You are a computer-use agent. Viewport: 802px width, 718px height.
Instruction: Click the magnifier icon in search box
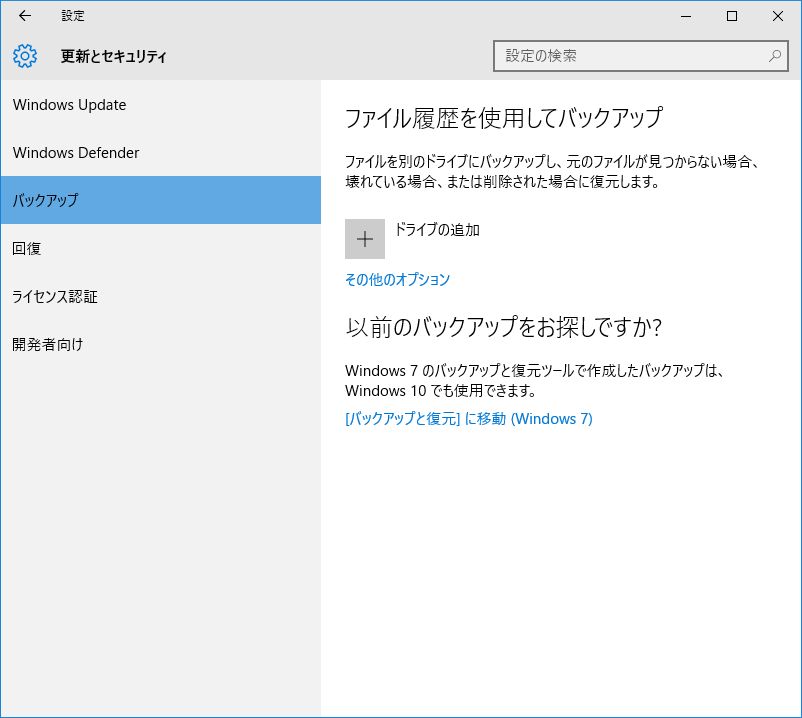point(775,56)
